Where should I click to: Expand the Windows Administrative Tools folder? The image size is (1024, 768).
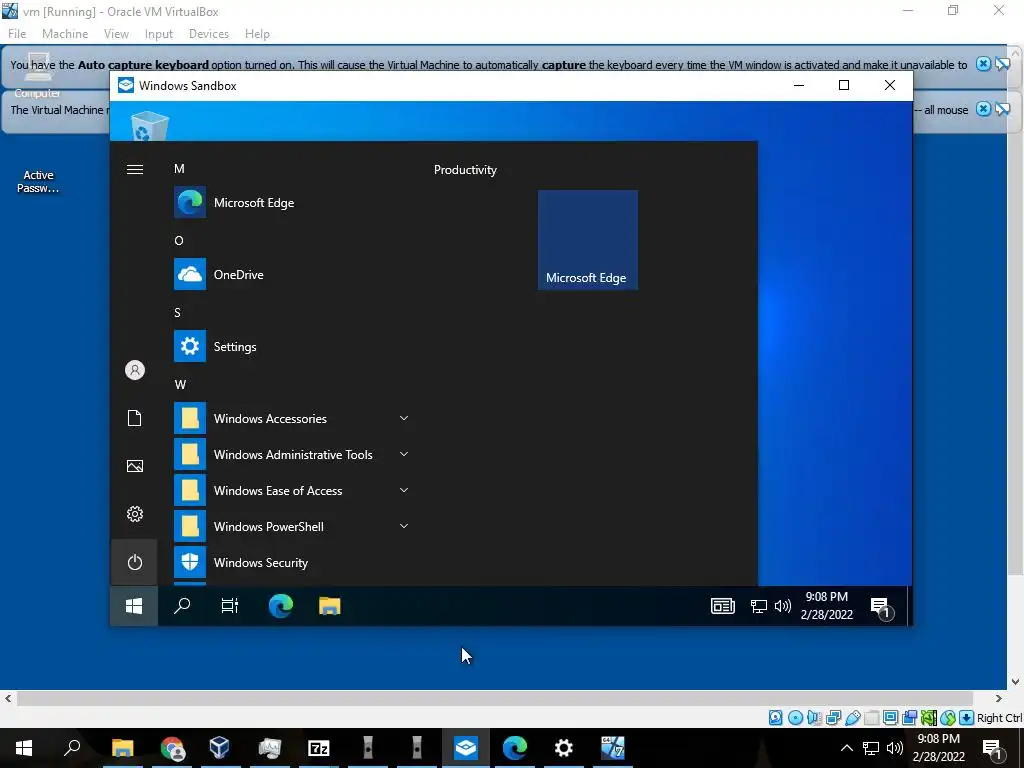tap(291, 455)
